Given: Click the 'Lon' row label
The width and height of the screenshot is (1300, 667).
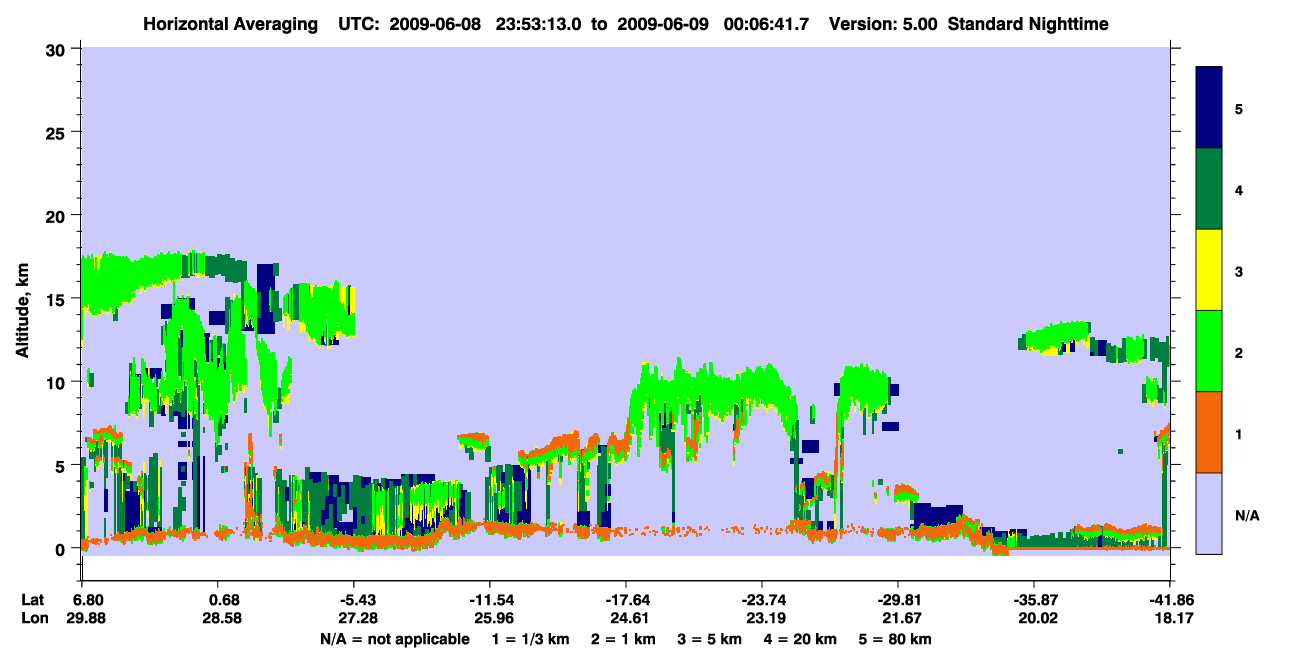Looking at the screenshot, I should click(x=33, y=619).
